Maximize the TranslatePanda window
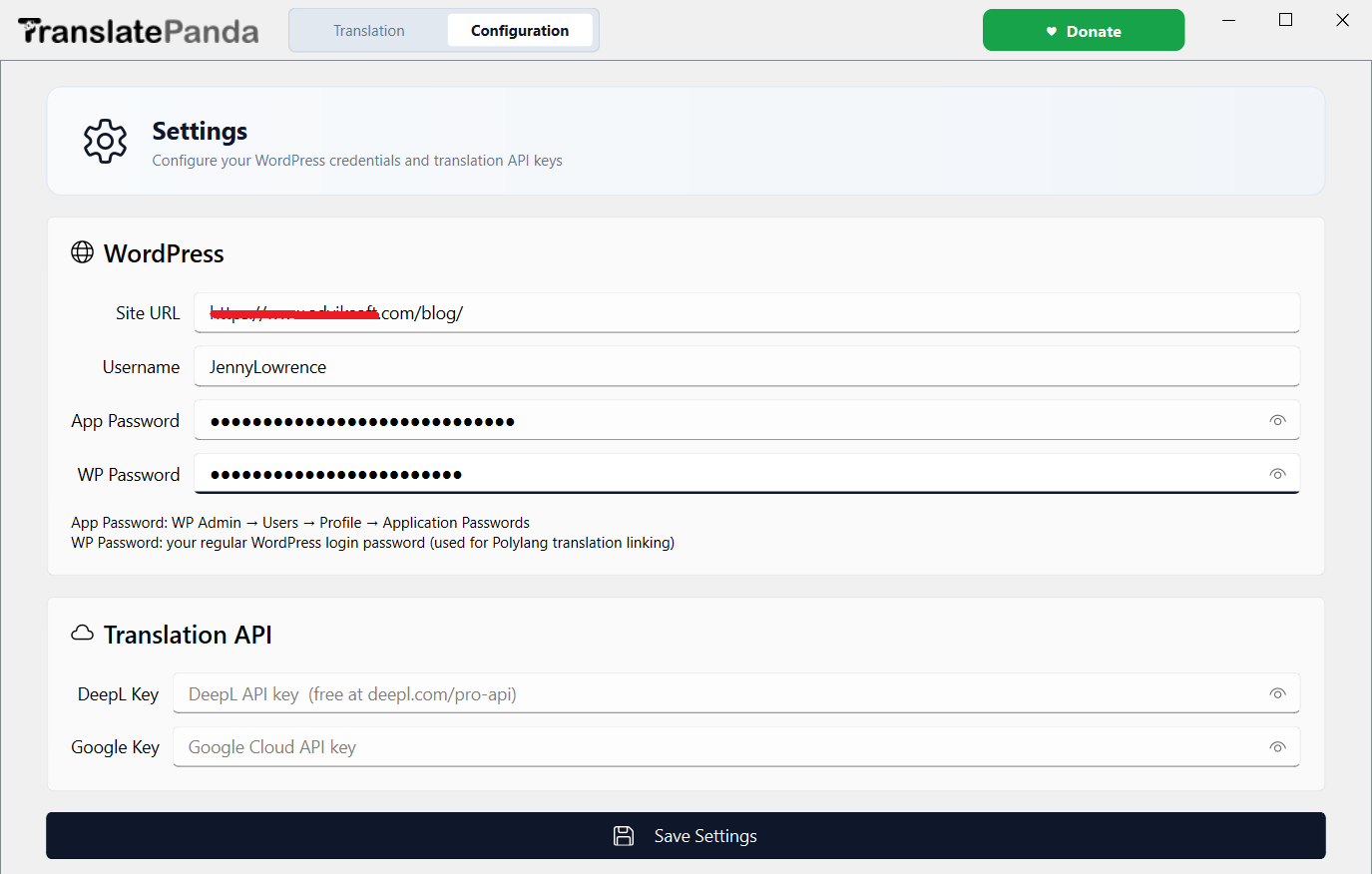 coord(1286,20)
